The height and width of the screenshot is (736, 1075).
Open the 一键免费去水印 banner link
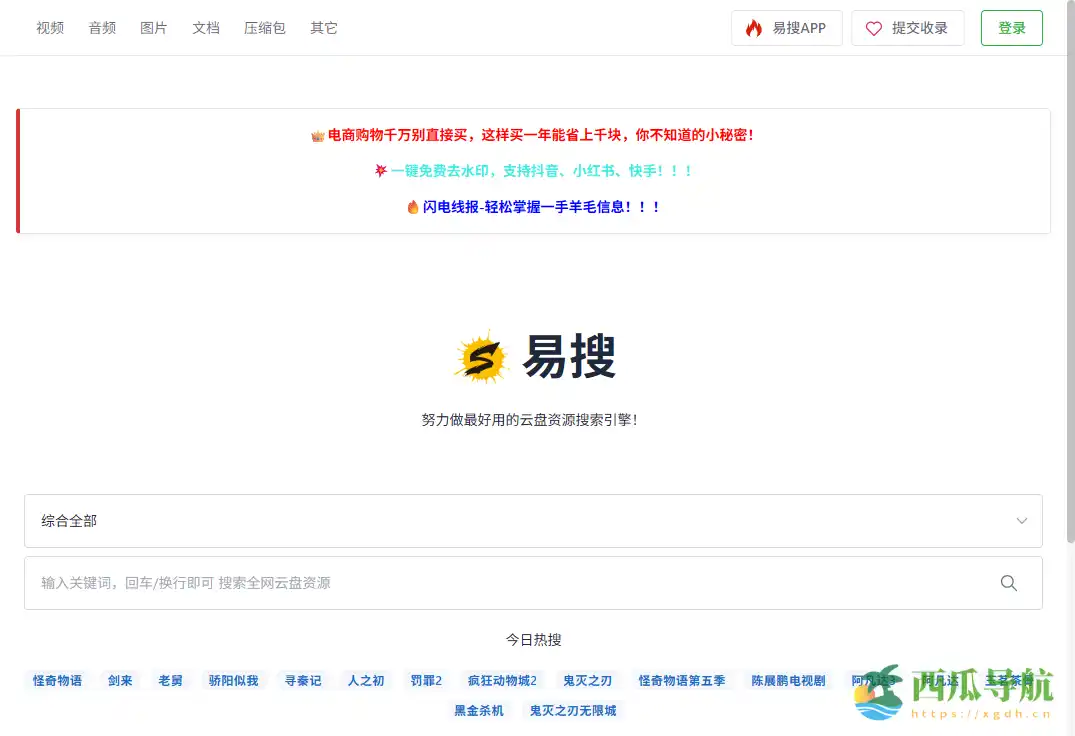coord(532,170)
